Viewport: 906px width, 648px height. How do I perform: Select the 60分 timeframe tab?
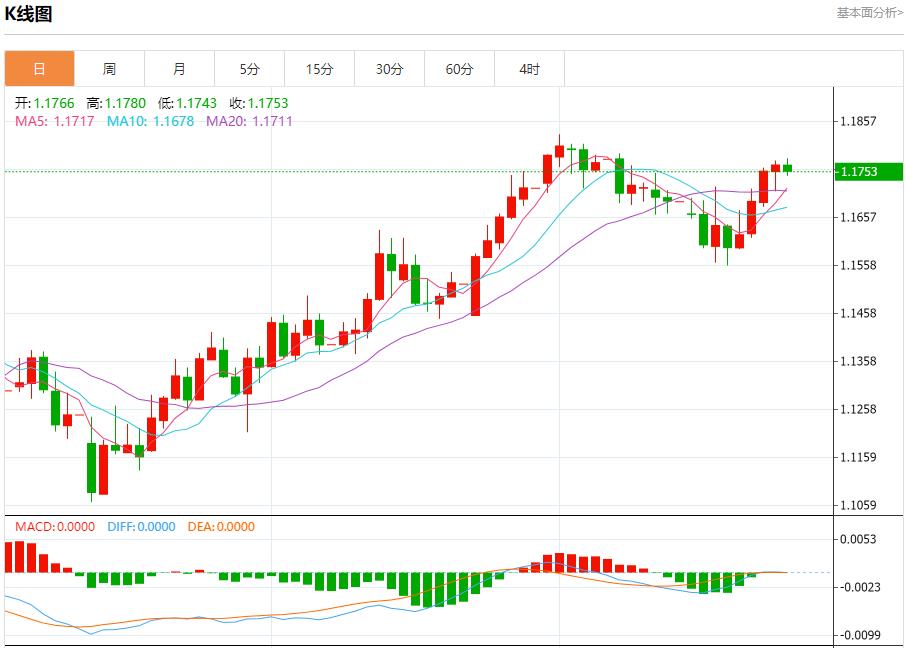[459, 69]
